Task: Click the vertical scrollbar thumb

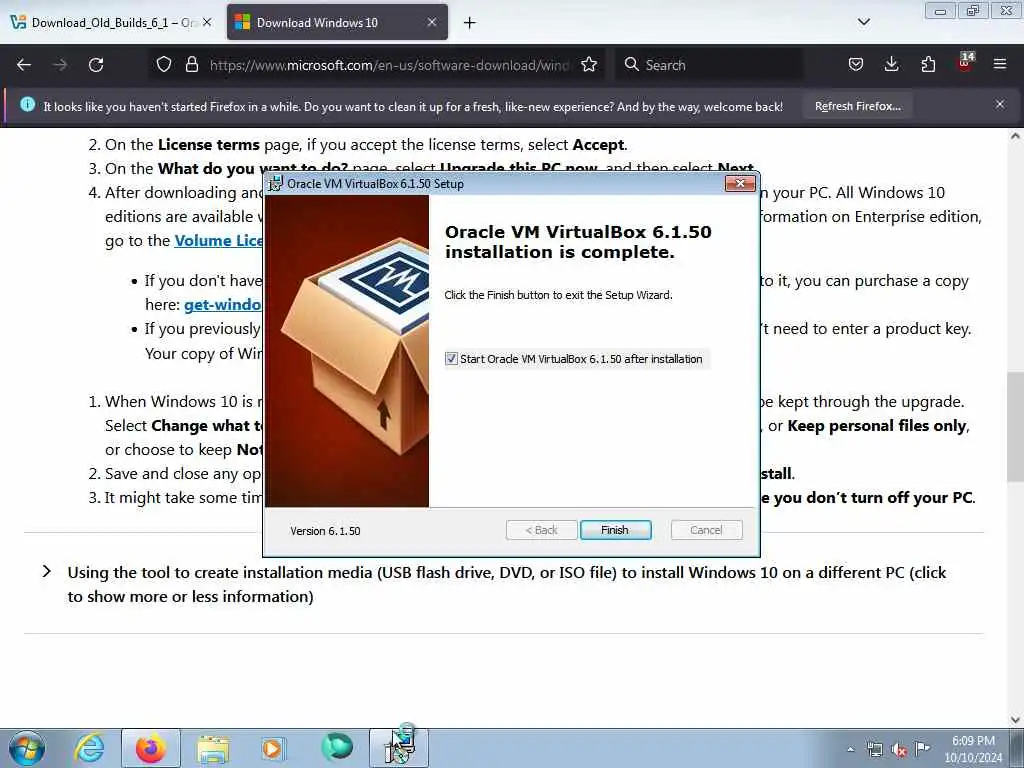Action: click(x=1016, y=428)
